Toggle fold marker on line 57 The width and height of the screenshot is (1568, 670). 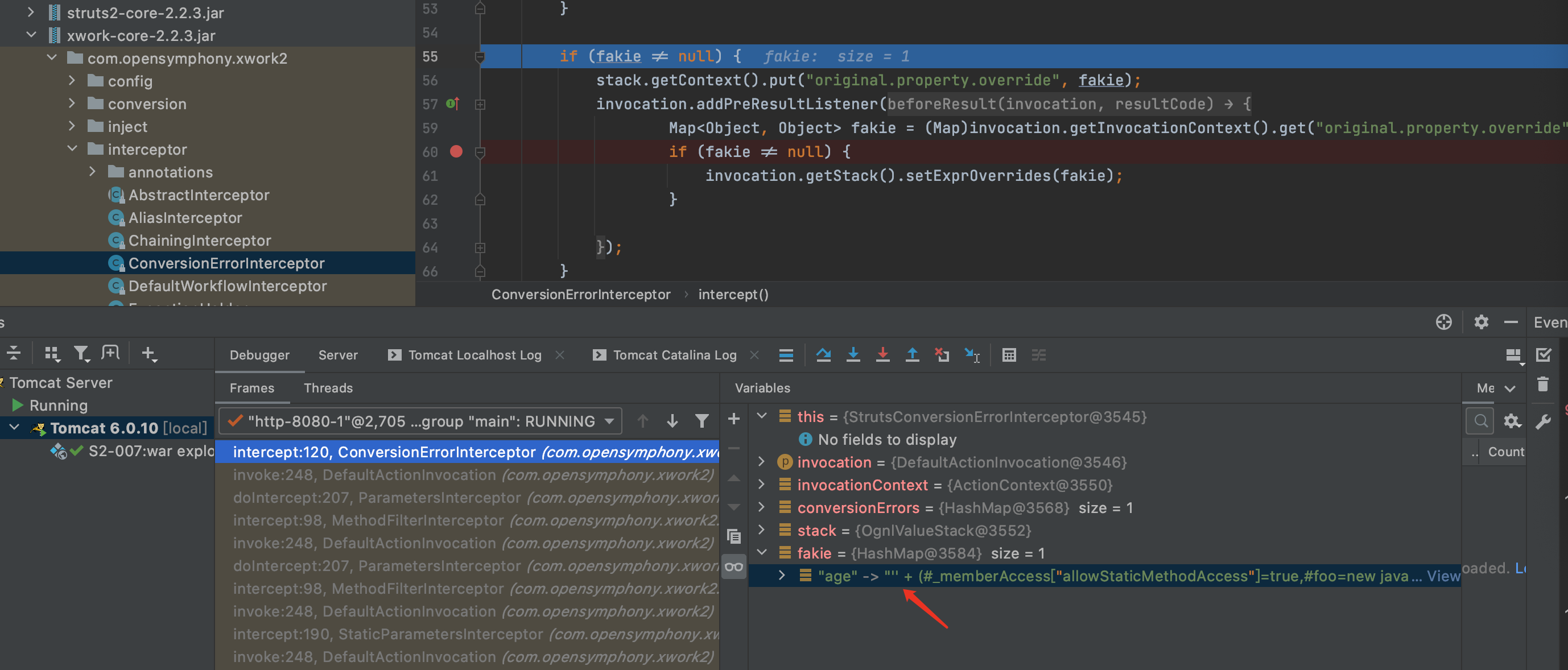(480, 104)
